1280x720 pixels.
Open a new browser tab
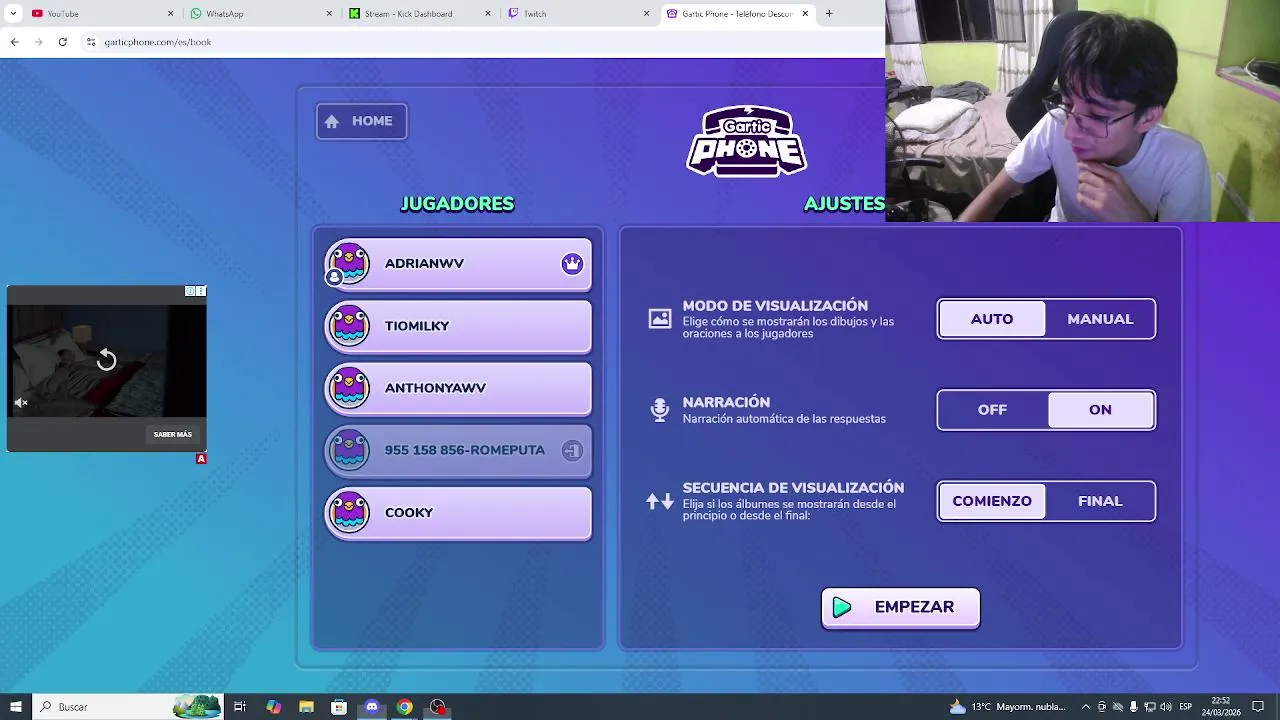(x=829, y=14)
